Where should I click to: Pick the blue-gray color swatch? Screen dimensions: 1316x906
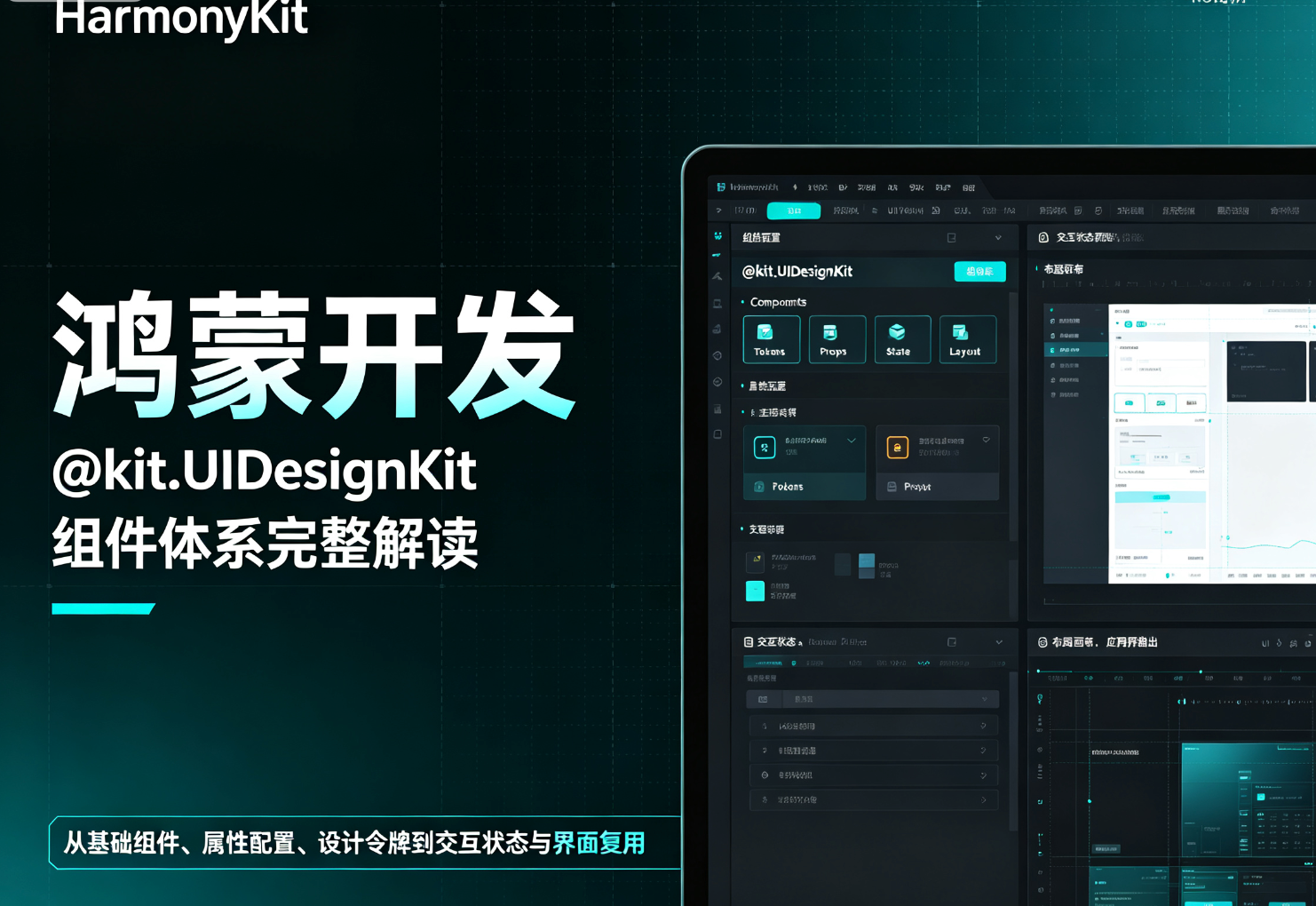point(867,566)
